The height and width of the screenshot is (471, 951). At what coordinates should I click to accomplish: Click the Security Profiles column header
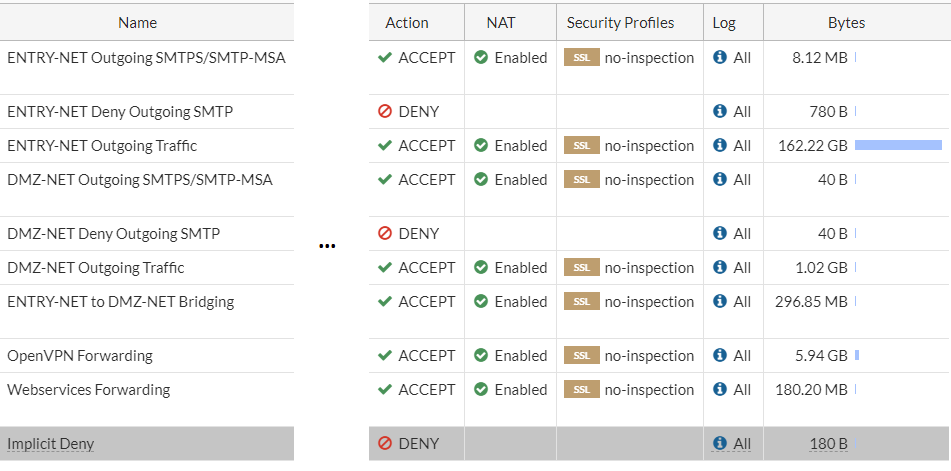click(x=620, y=23)
